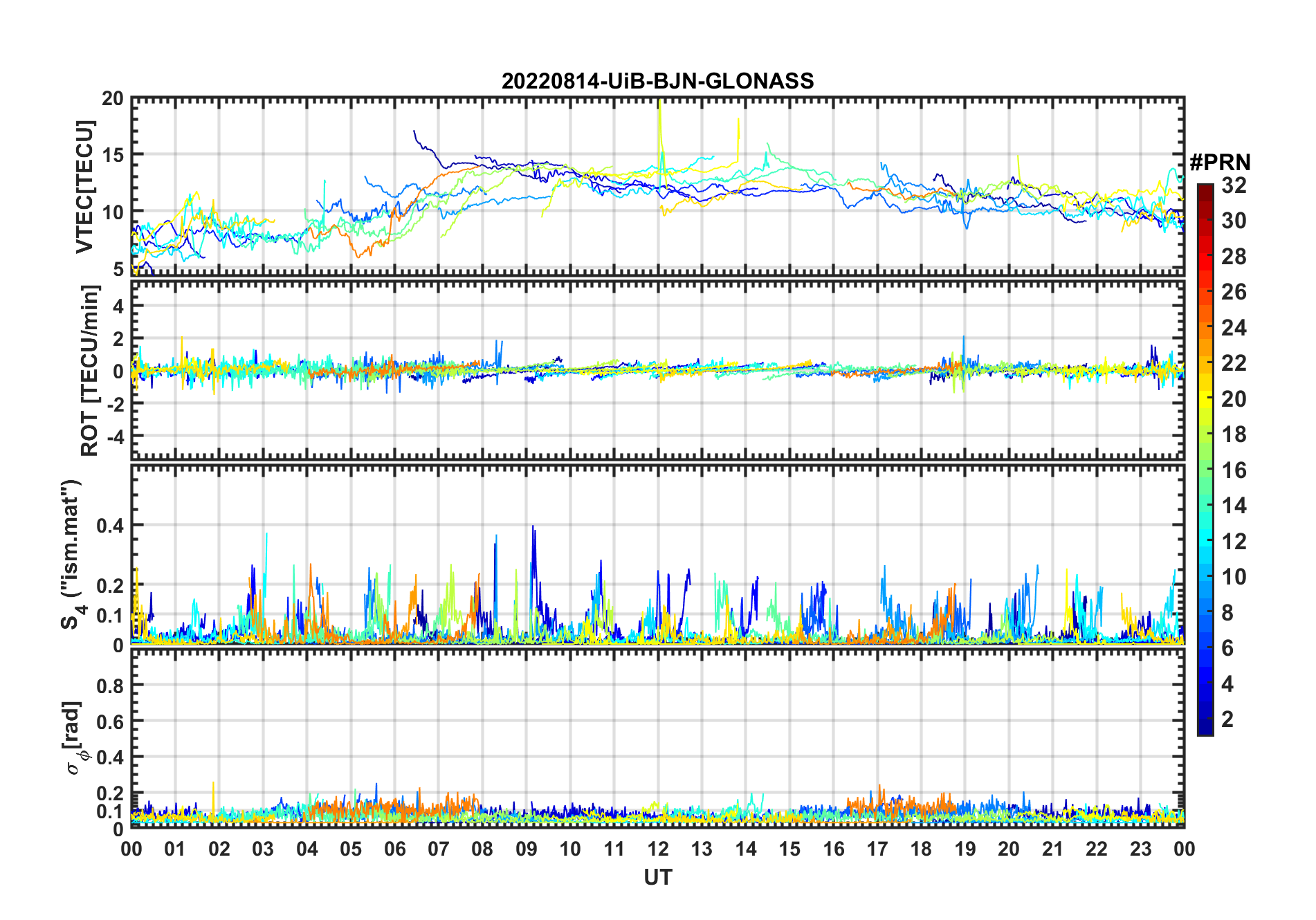Click colorbar tick label 2

tap(1227, 719)
